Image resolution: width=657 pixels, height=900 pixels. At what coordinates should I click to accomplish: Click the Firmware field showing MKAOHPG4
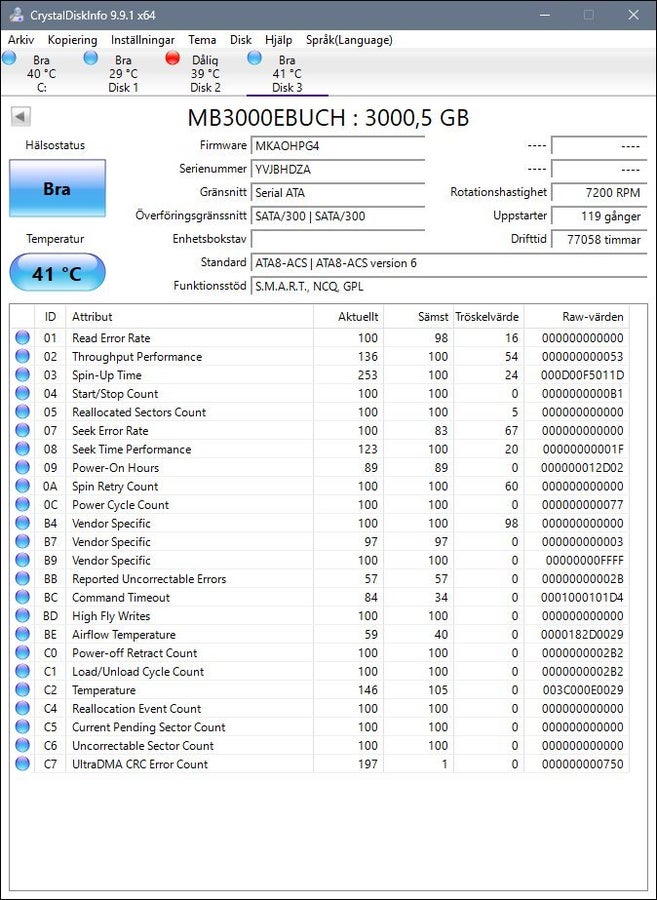click(338, 146)
